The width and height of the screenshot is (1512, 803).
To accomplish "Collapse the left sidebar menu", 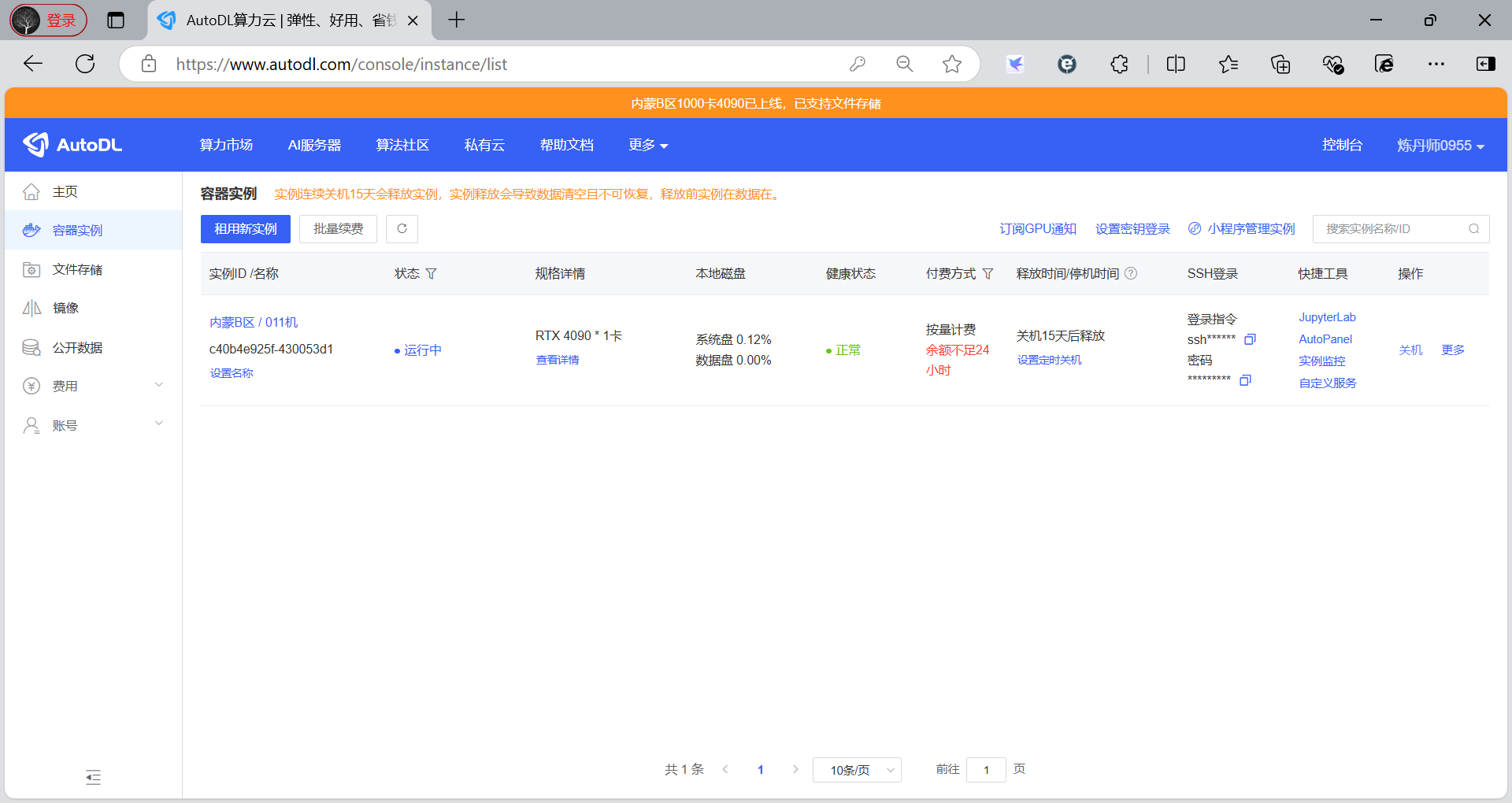I will tap(93, 777).
